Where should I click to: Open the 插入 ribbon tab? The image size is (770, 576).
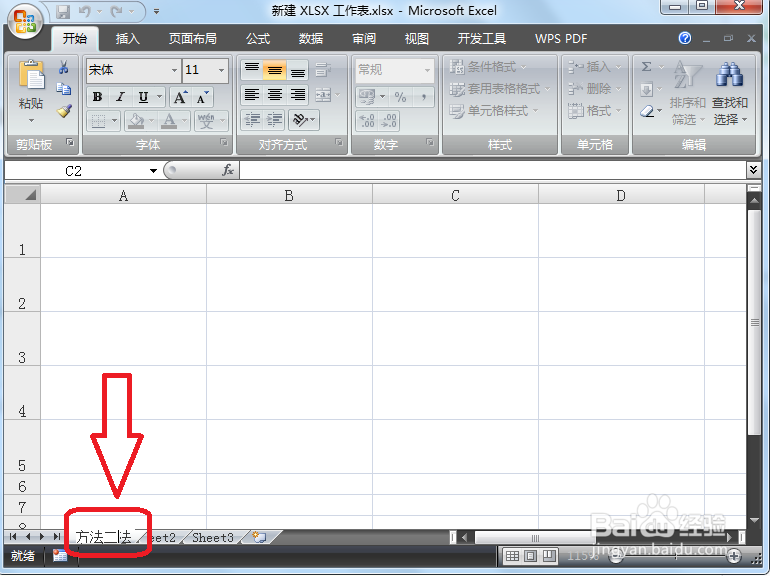128,38
